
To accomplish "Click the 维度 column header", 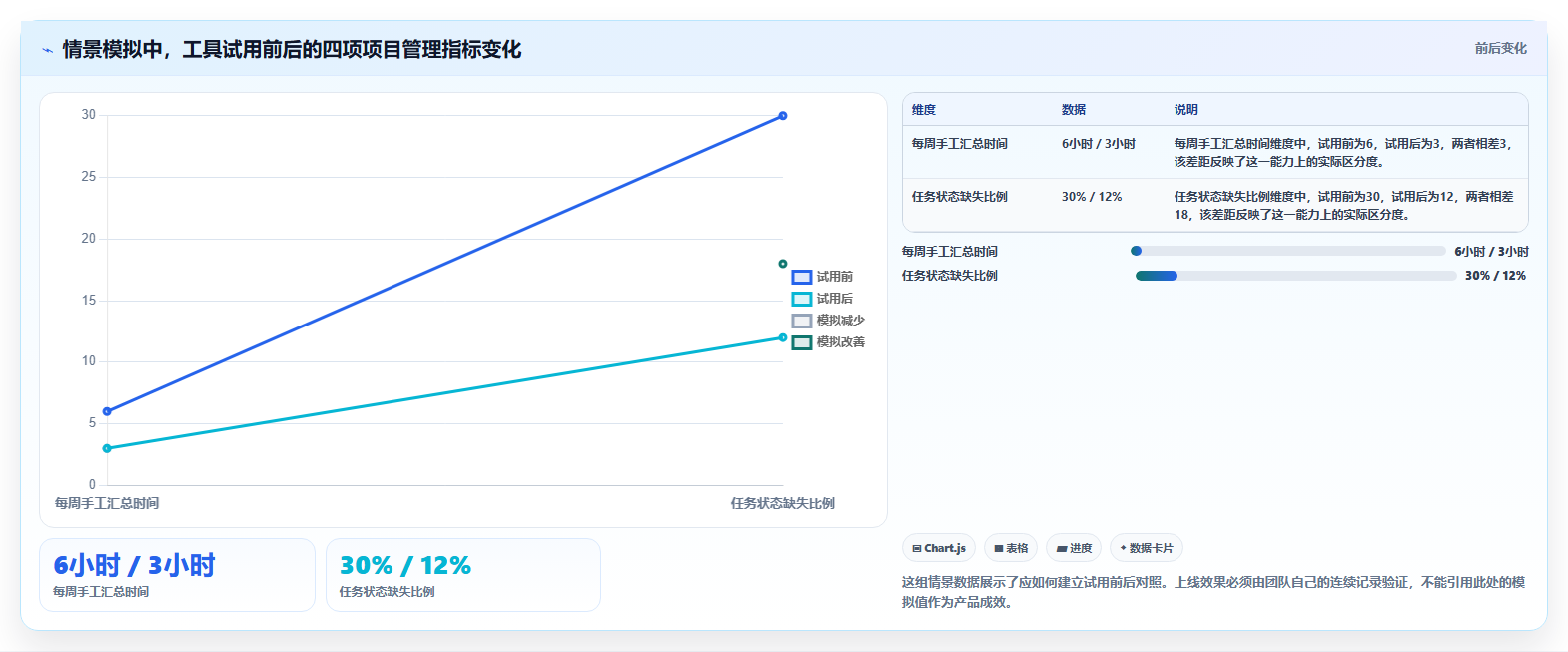I will pos(924,110).
